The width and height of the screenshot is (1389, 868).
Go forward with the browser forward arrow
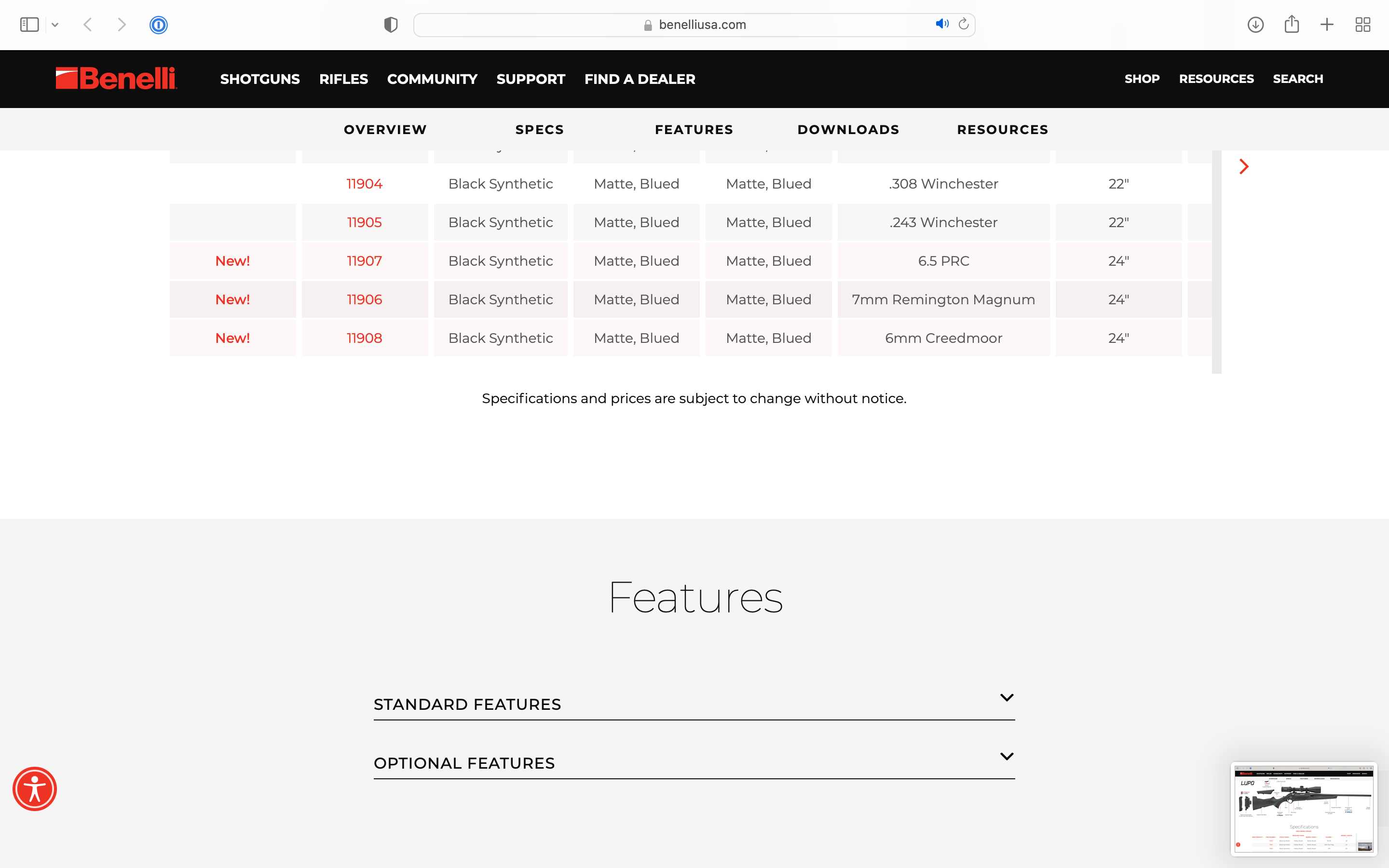click(122, 25)
